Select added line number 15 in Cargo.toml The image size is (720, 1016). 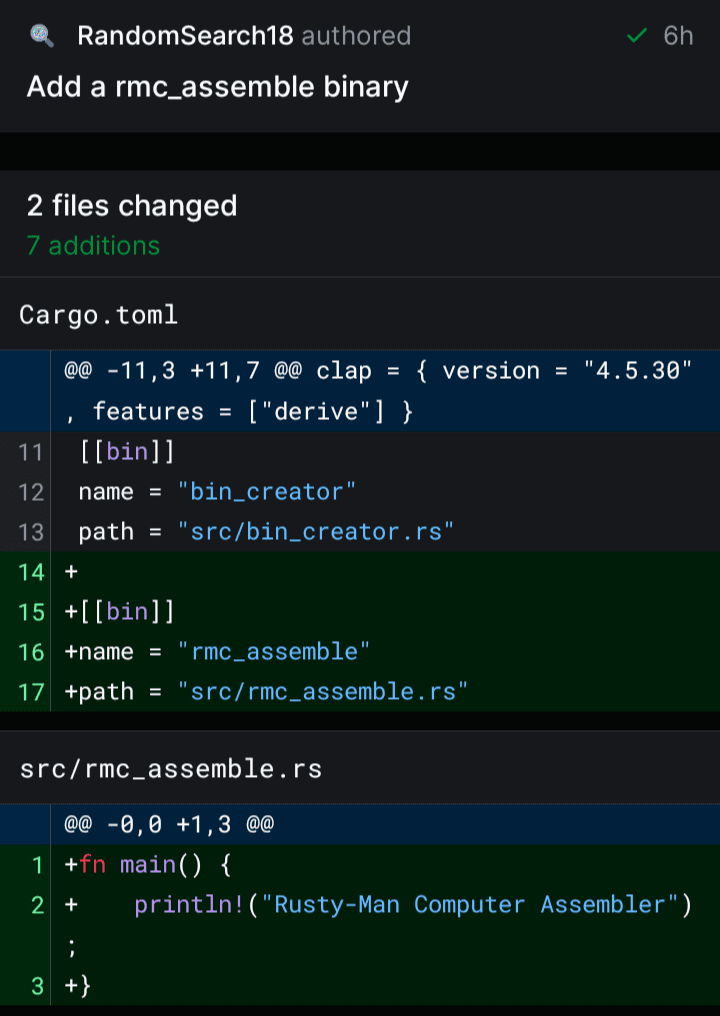[31, 612]
